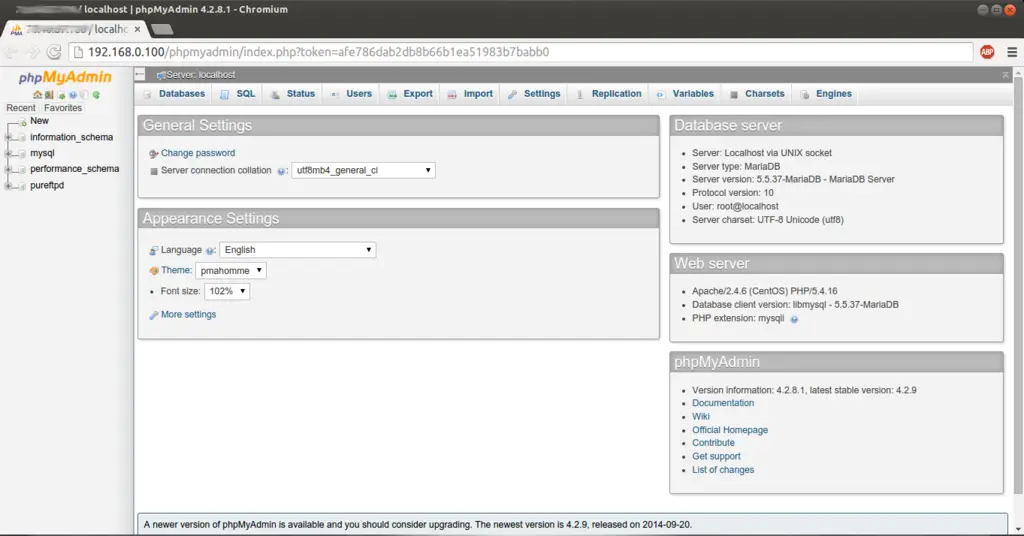Image resolution: width=1024 pixels, height=536 pixels.
Task: Click the Databases tab icon
Action: 148,95
